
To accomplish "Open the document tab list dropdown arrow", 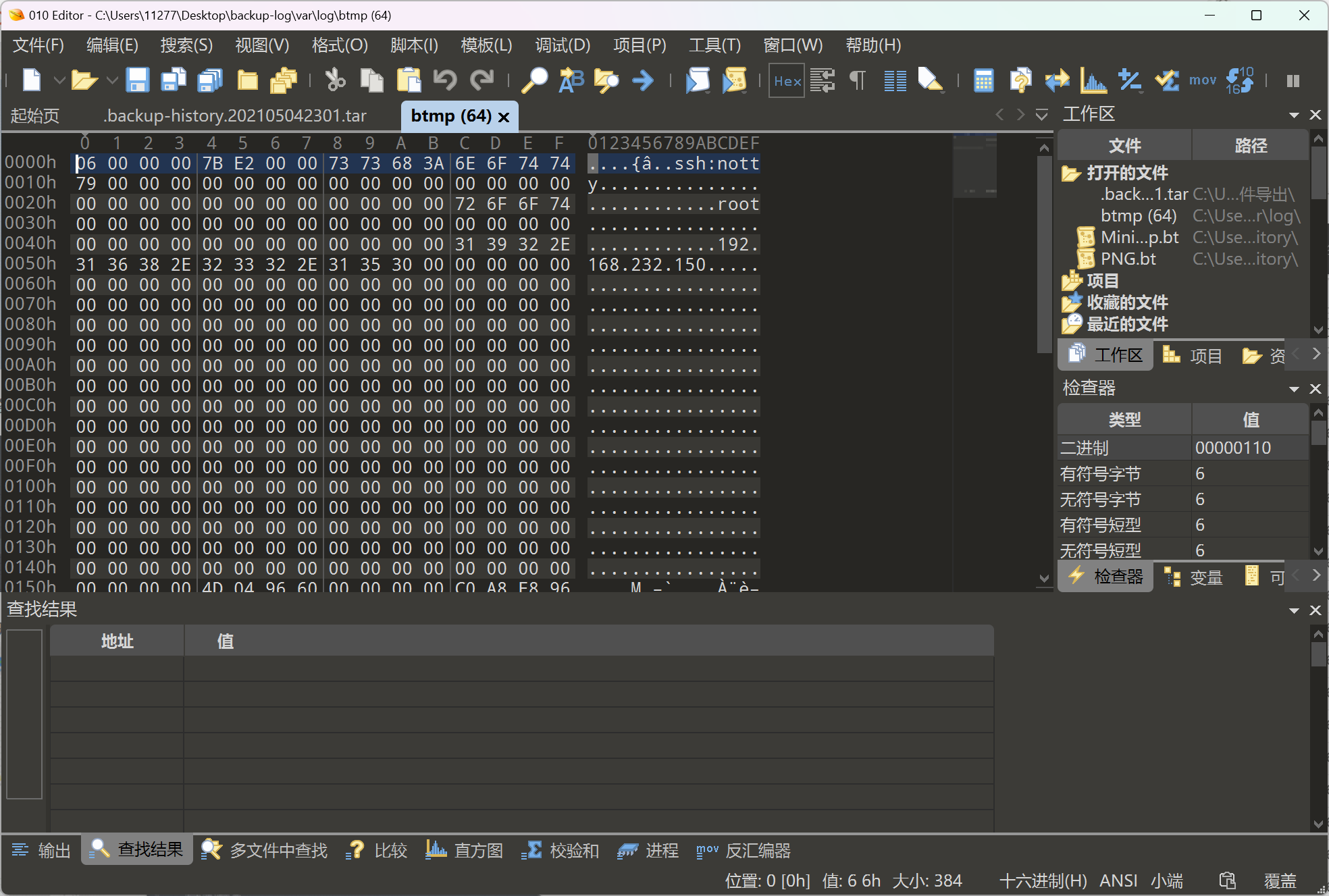I will pos(1042,115).
